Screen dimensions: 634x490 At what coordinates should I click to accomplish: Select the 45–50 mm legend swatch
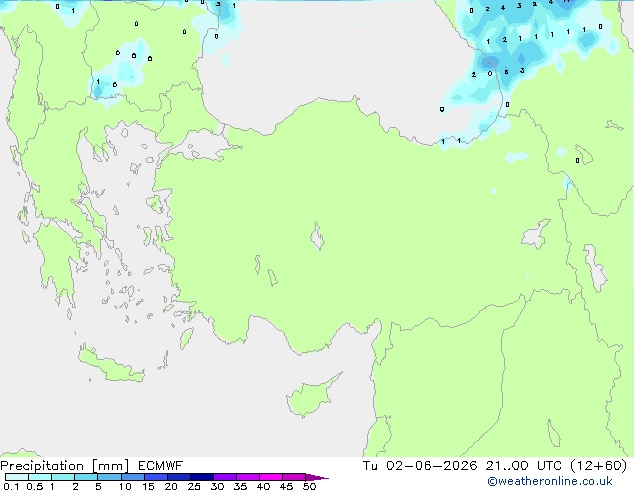[294, 477]
